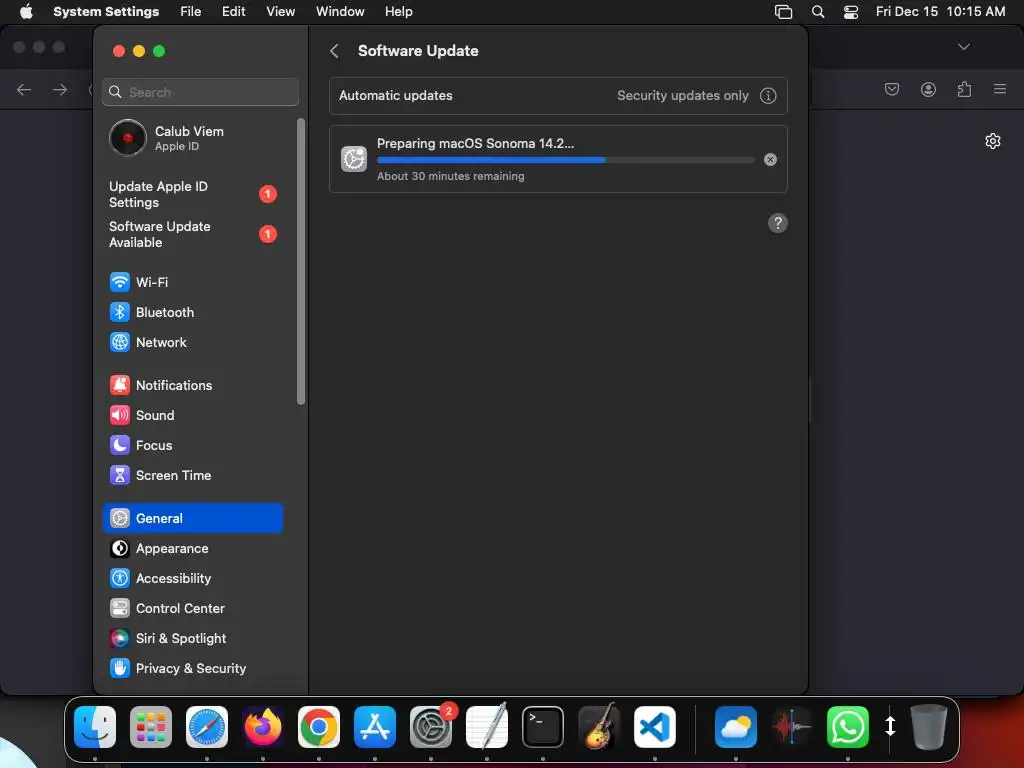Click the Automatic updates info icon
The image size is (1024, 768).
tap(768, 96)
